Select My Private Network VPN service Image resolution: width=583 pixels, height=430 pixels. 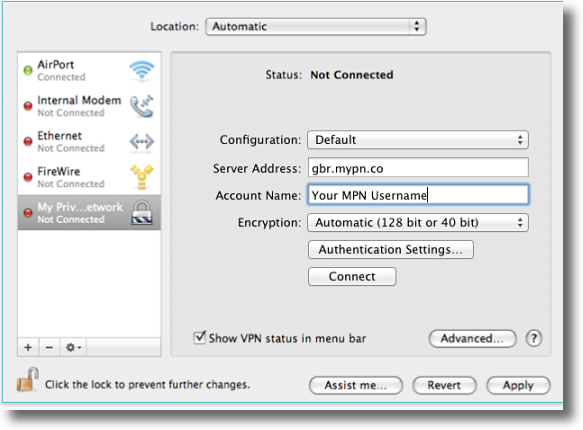click(x=89, y=213)
